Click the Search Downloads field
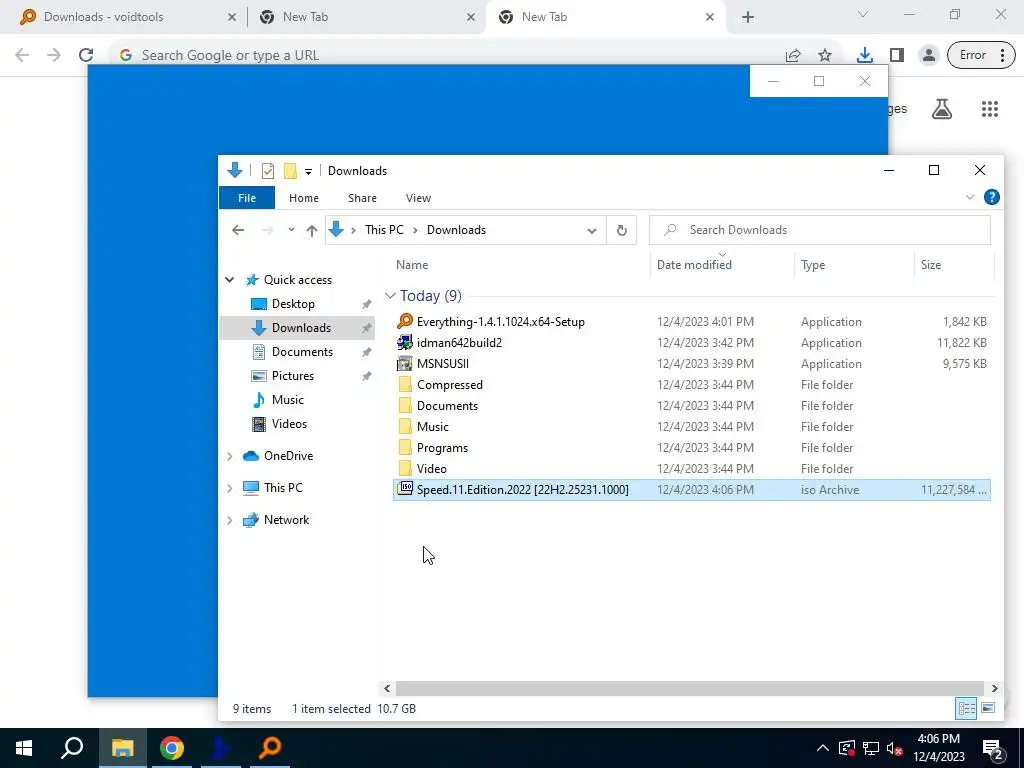 tap(820, 230)
